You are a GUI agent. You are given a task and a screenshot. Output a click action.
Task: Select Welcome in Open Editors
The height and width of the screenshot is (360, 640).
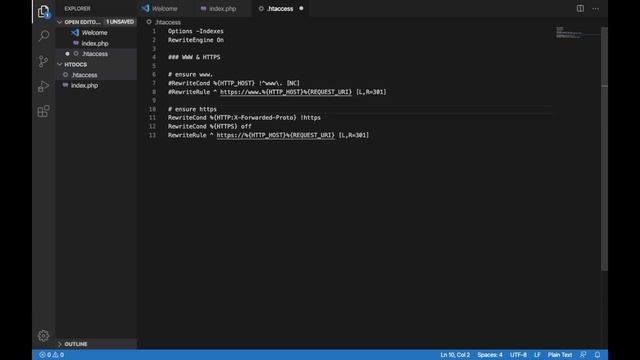click(x=94, y=33)
